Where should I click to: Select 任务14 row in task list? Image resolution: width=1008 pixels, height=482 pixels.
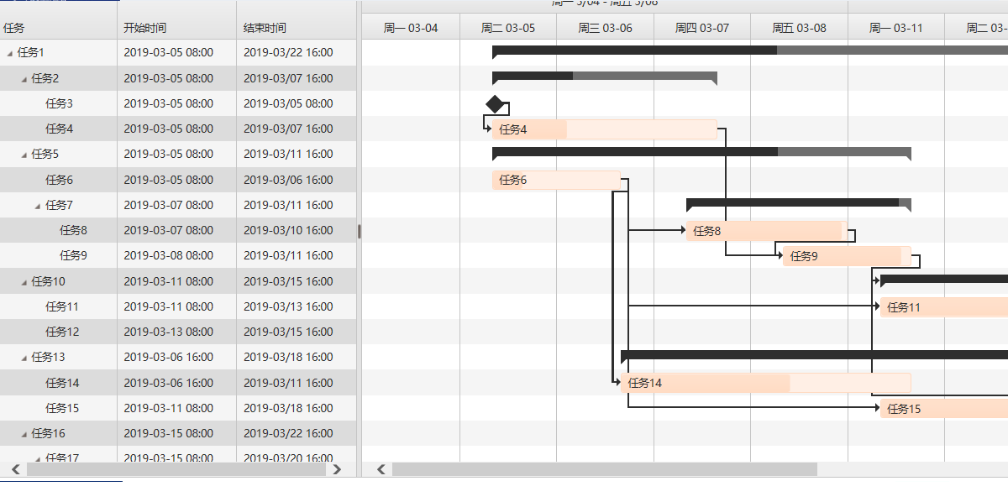pos(178,383)
